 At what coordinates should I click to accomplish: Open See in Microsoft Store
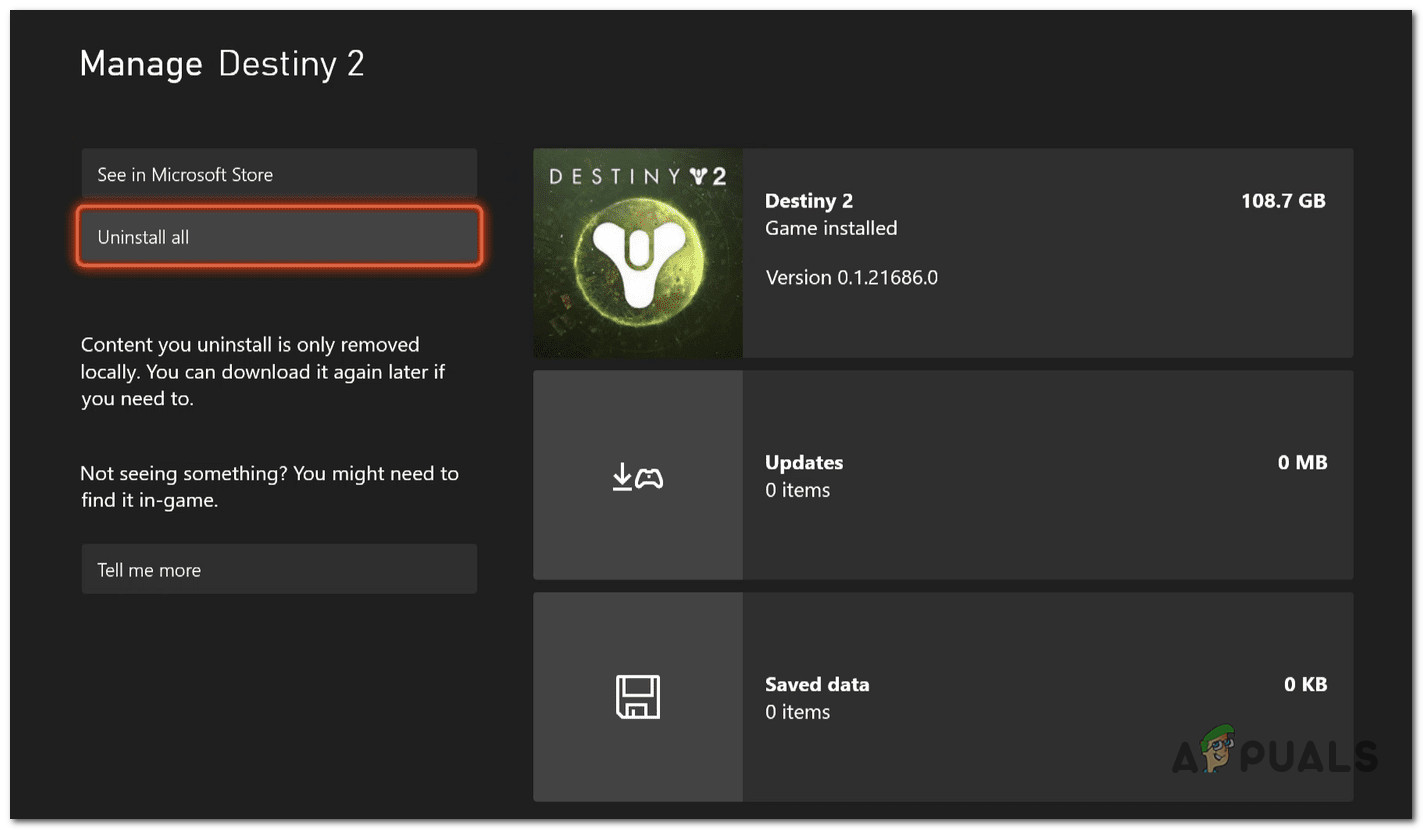[279, 174]
